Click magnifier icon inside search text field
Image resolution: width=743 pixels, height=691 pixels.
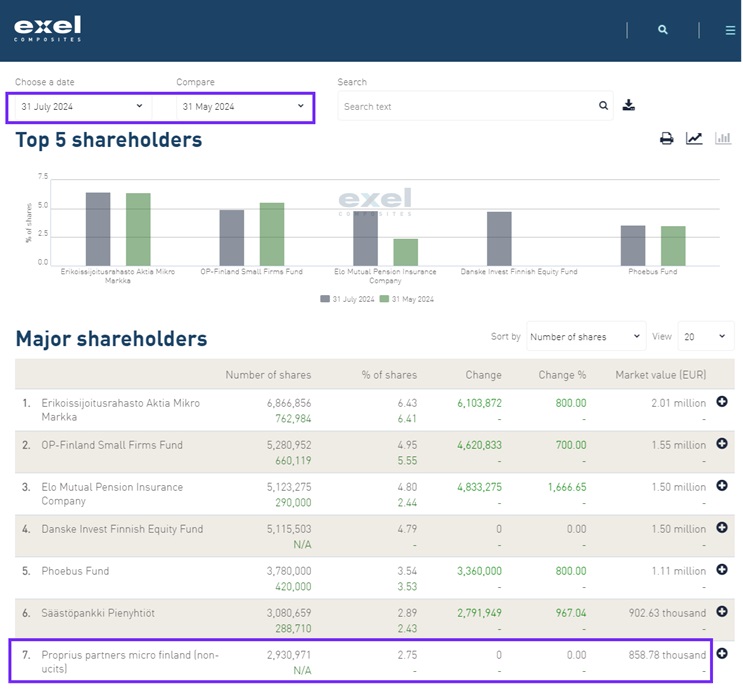pyautogui.click(x=603, y=106)
